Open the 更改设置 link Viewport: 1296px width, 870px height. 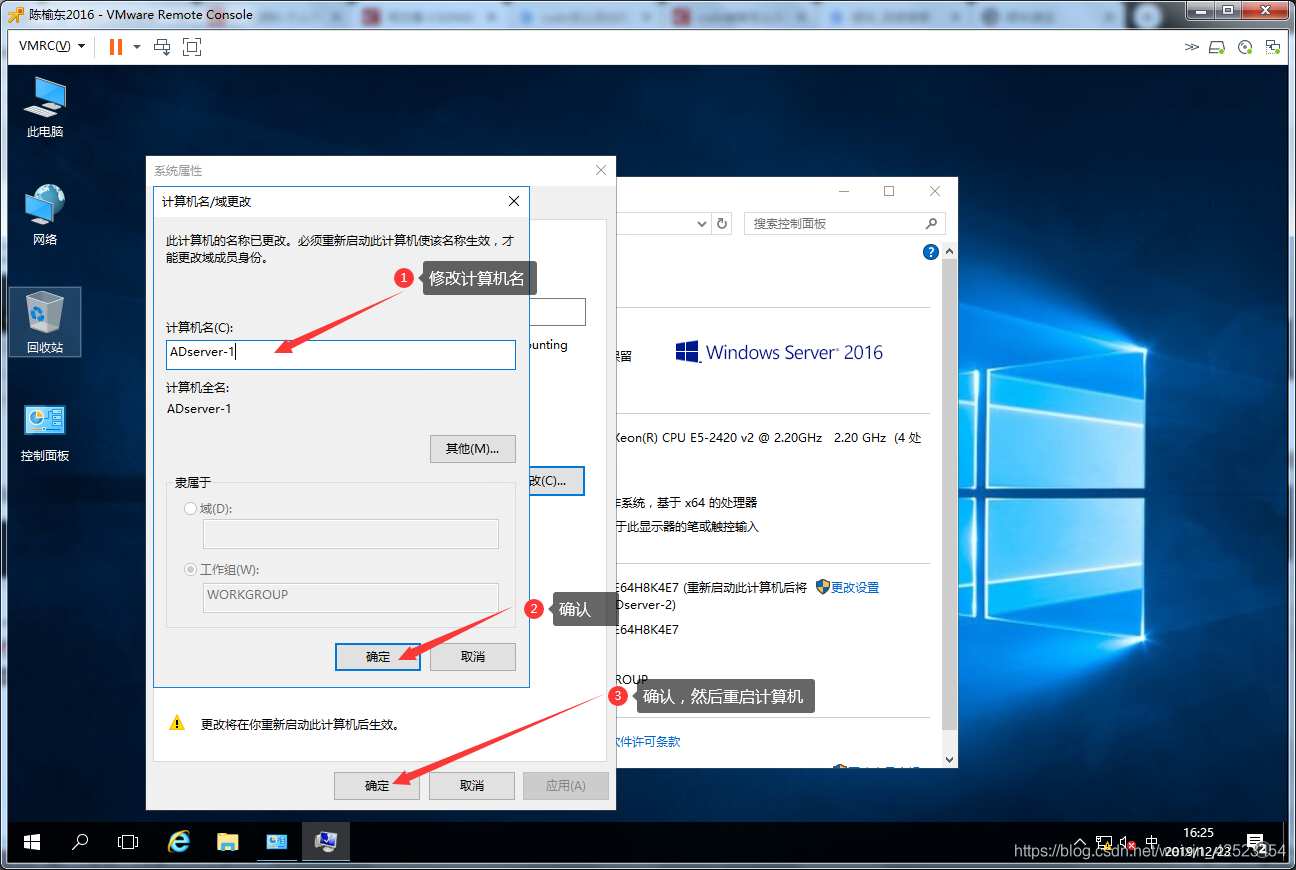(855, 588)
